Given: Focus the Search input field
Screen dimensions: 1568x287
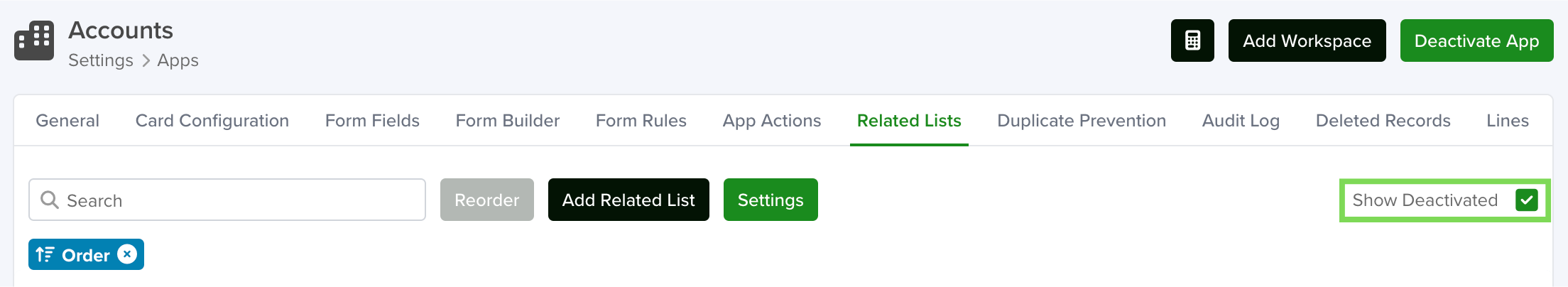Looking at the screenshot, I should point(227,200).
